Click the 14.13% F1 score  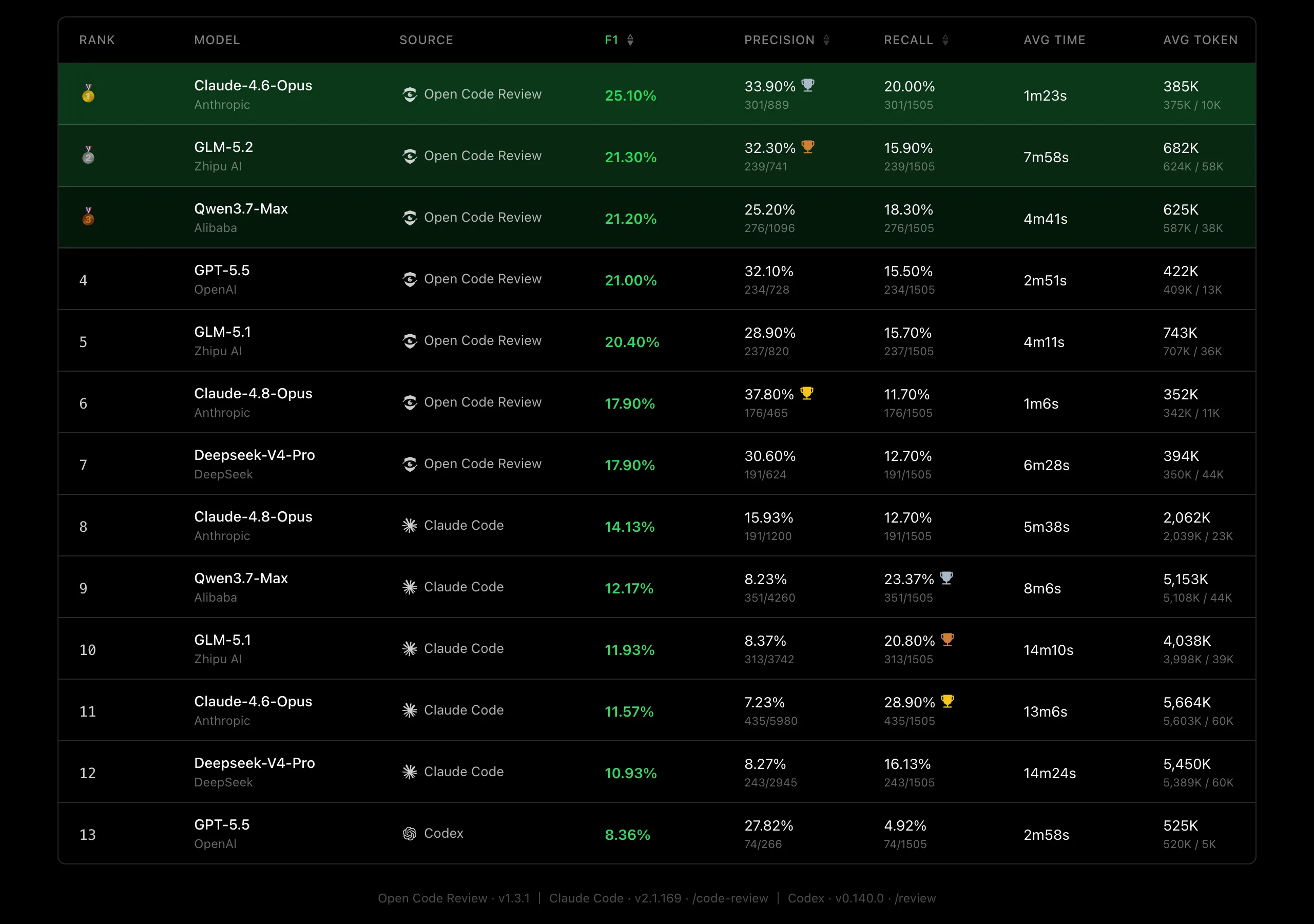click(629, 527)
